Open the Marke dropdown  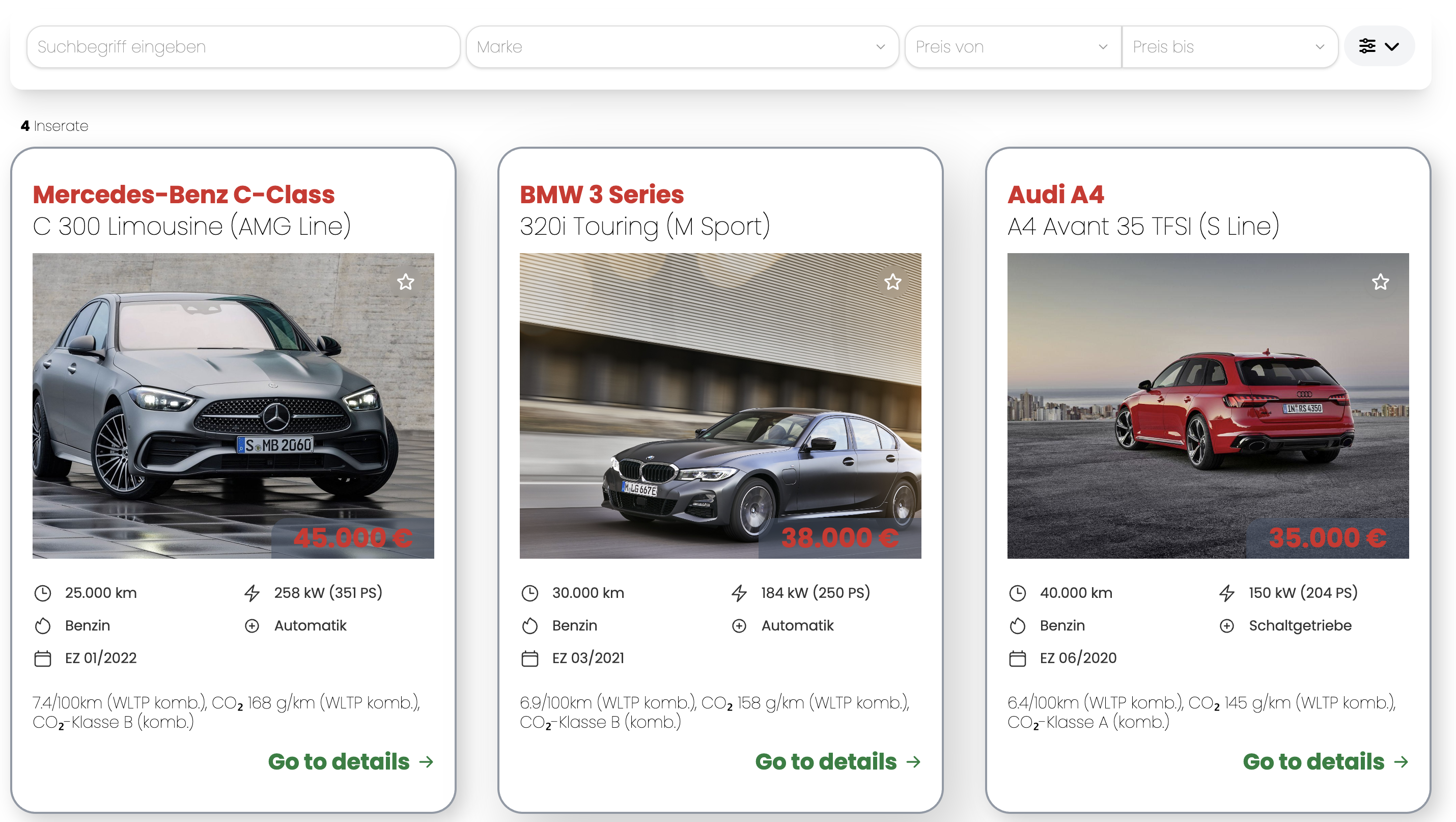pyautogui.click(x=682, y=47)
